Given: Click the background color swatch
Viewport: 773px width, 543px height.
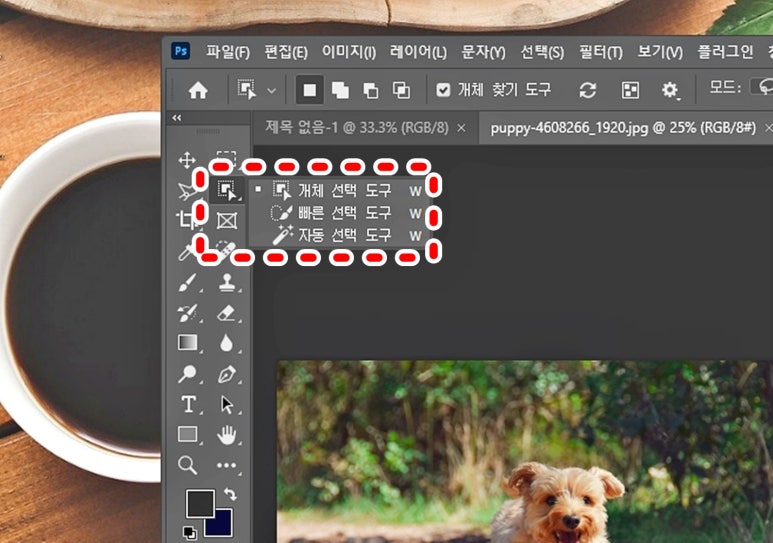Looking at the screenshot, I should tap(222, 526).
